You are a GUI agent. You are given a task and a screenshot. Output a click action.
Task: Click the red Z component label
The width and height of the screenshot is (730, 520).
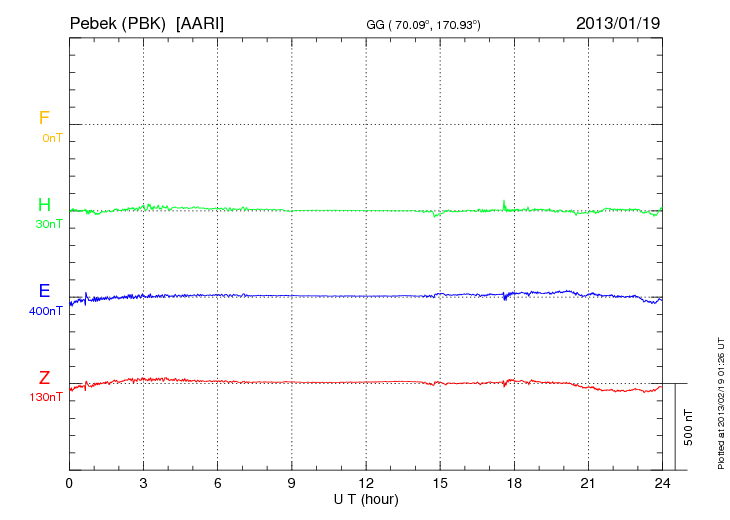click(44, 378)
